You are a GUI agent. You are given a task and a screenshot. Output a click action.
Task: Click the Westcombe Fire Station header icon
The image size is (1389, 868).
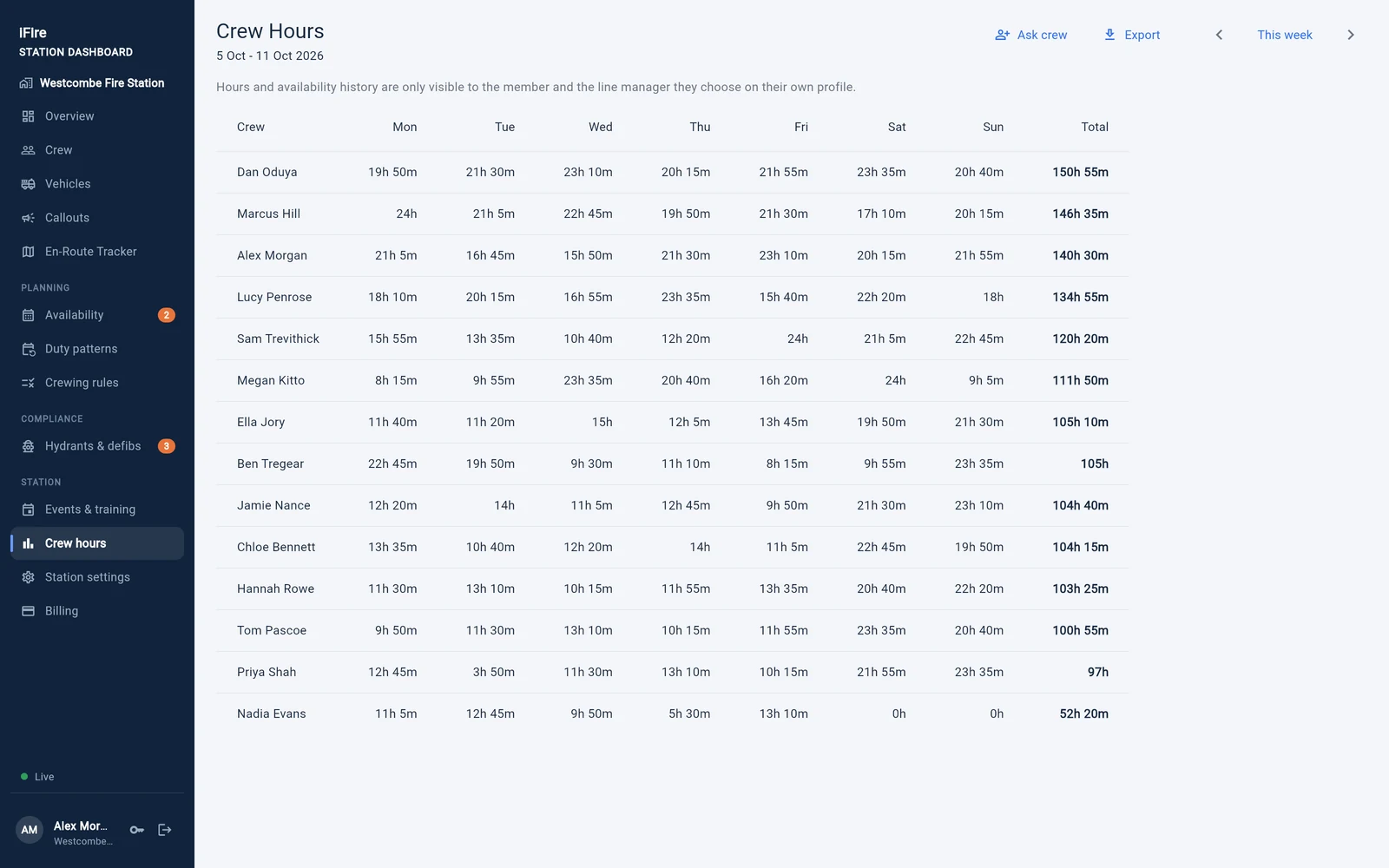(x=26, y=83)
